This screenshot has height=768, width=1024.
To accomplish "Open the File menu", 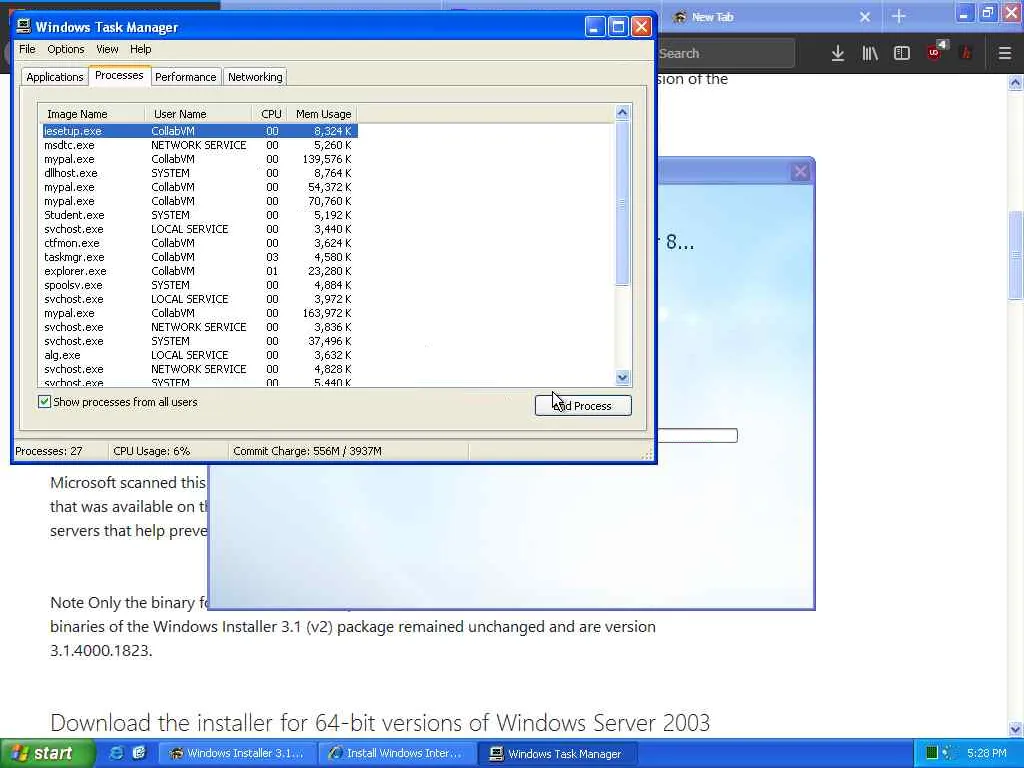I will [27, 49].
